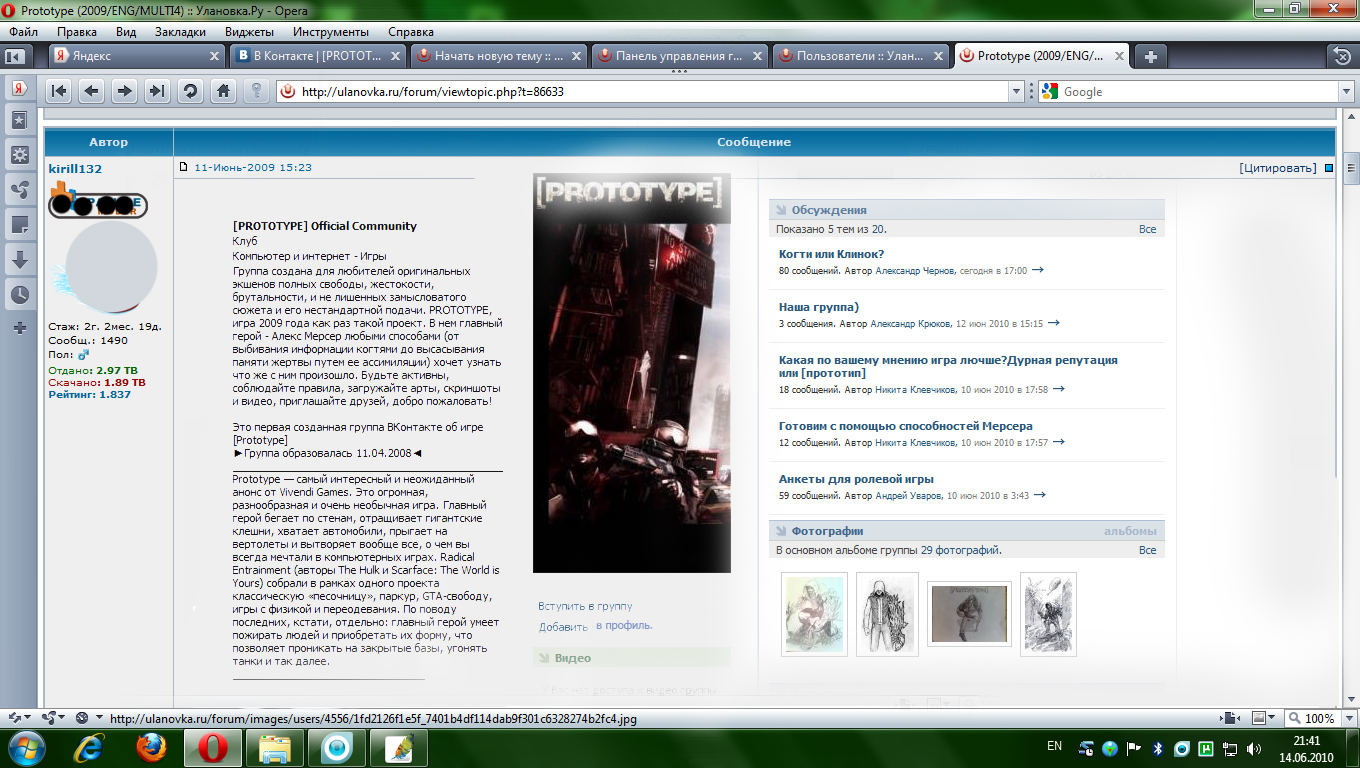Go back to the previous page
The height and width of the screenshot is (768, 1360).
pyautogui.click(x=91, y=91)
